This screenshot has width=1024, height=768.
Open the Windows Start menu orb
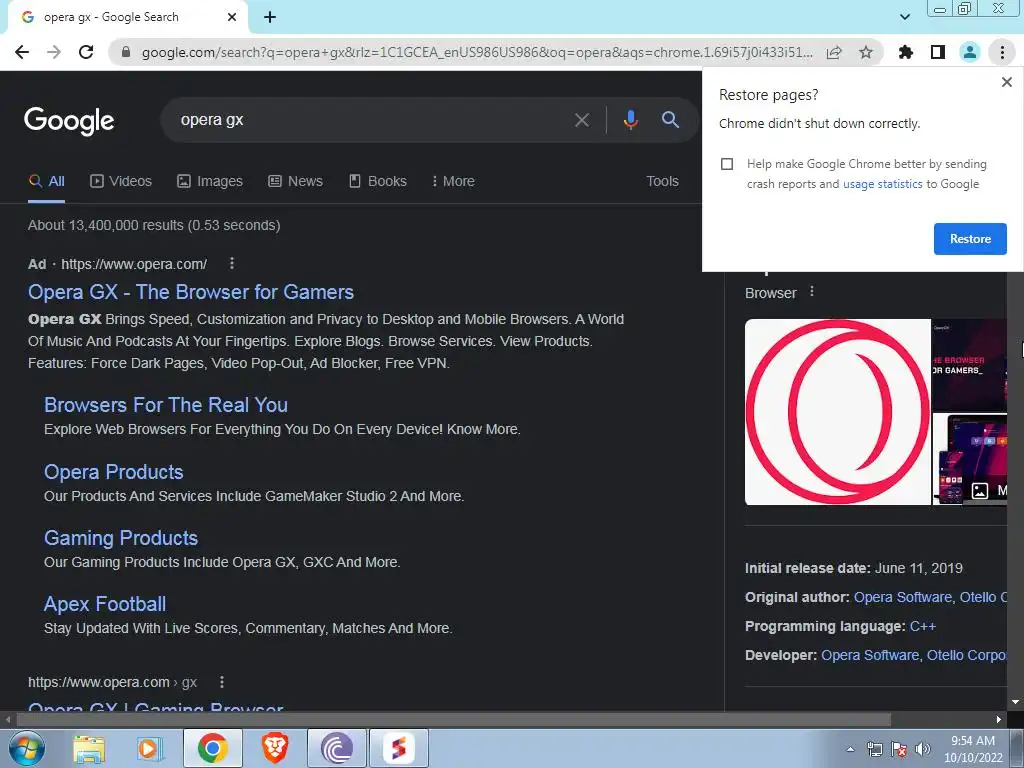(x=27, y=748)
